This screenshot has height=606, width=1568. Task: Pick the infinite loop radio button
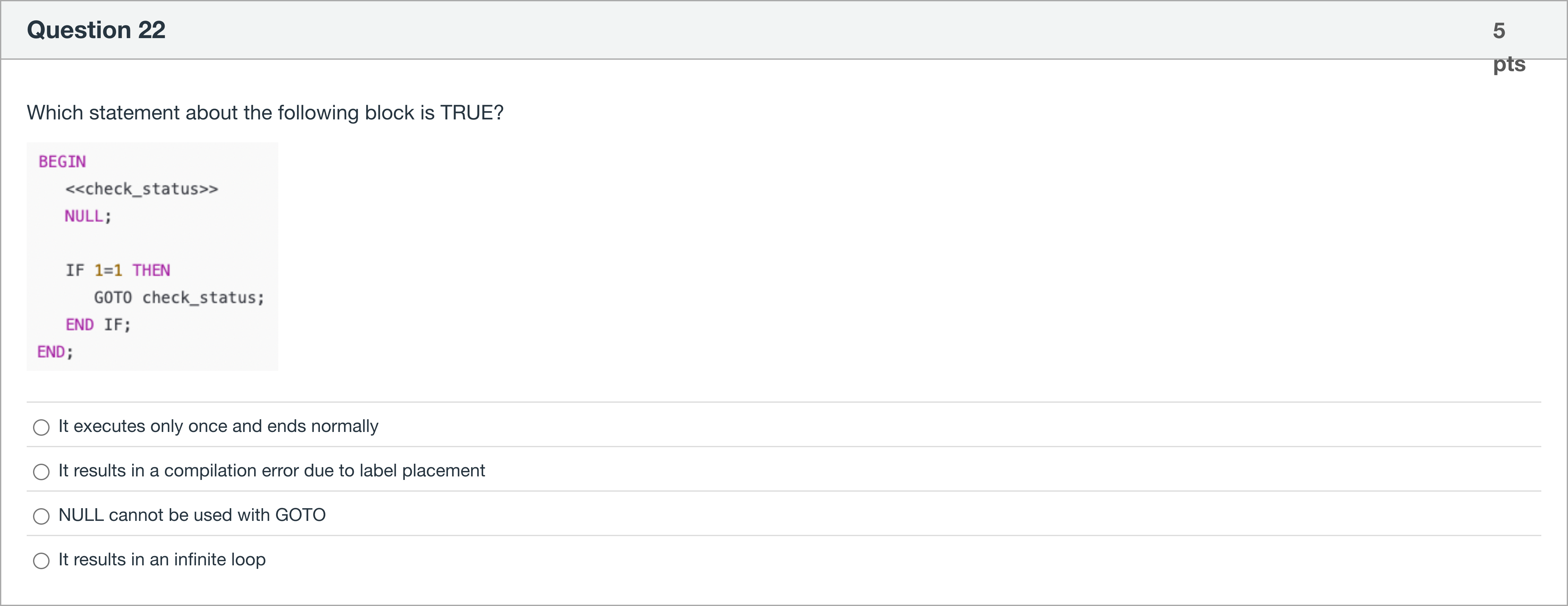point(41,560)
